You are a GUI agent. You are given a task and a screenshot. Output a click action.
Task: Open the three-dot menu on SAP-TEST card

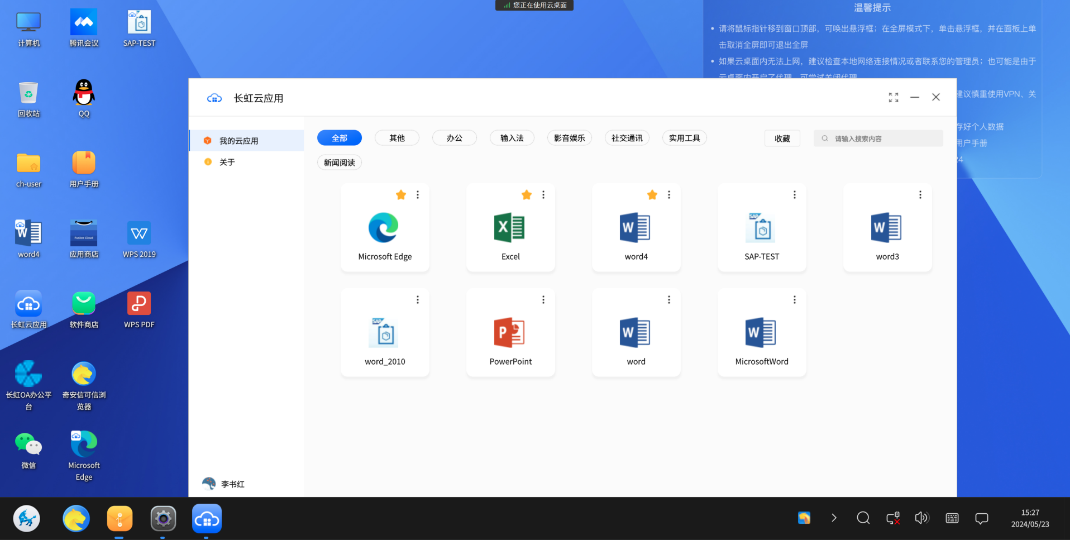coord(794,195)
